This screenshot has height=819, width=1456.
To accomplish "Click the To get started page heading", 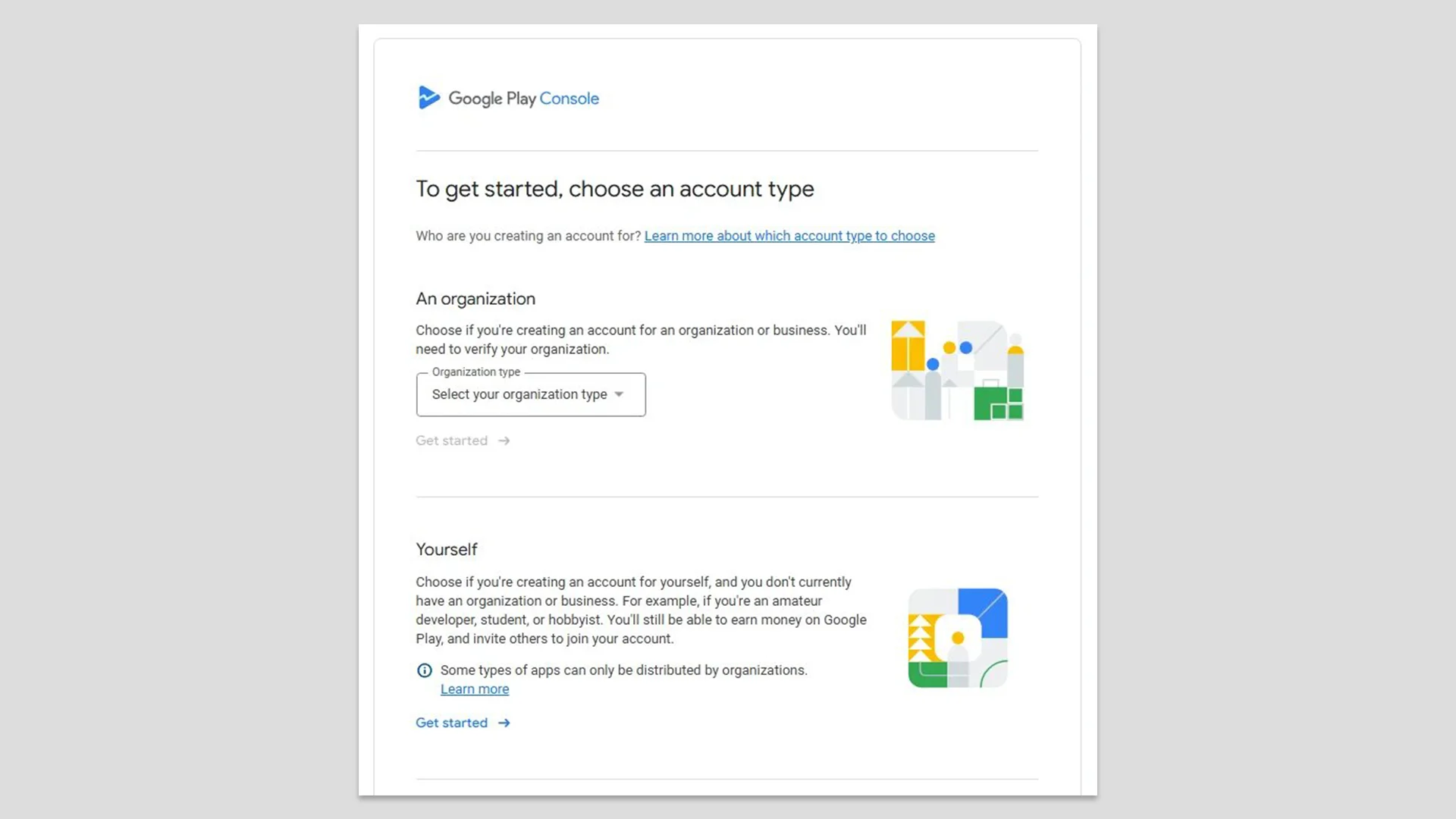I will click(614, 189).
